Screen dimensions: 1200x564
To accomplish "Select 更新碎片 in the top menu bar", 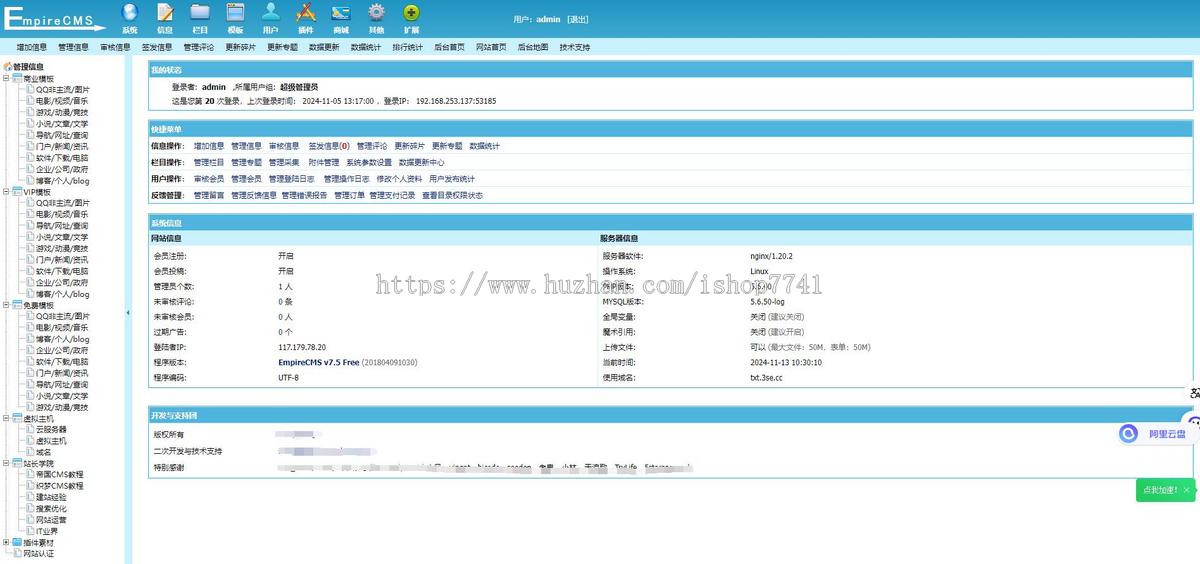I will (240, 47).
